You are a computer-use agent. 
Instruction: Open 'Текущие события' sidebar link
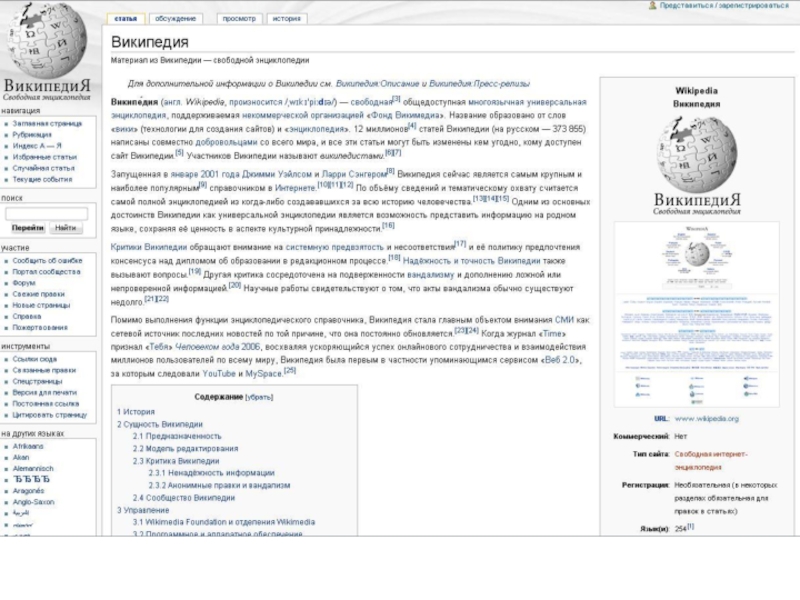coord(42,179)
